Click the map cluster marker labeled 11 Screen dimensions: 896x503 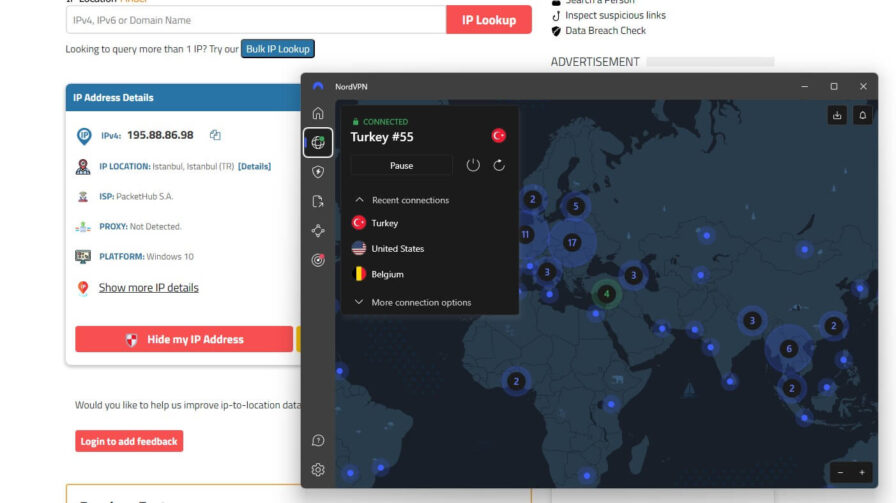526,234
